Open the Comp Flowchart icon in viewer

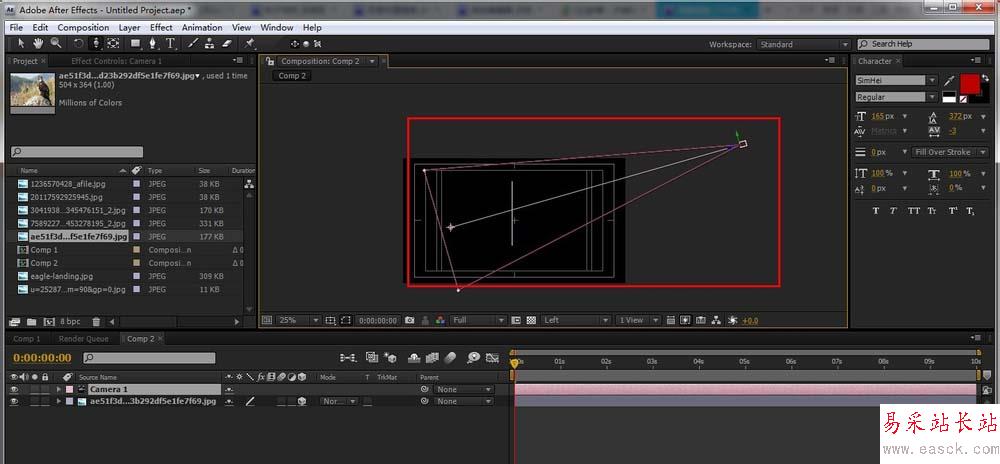click(716, 320)
